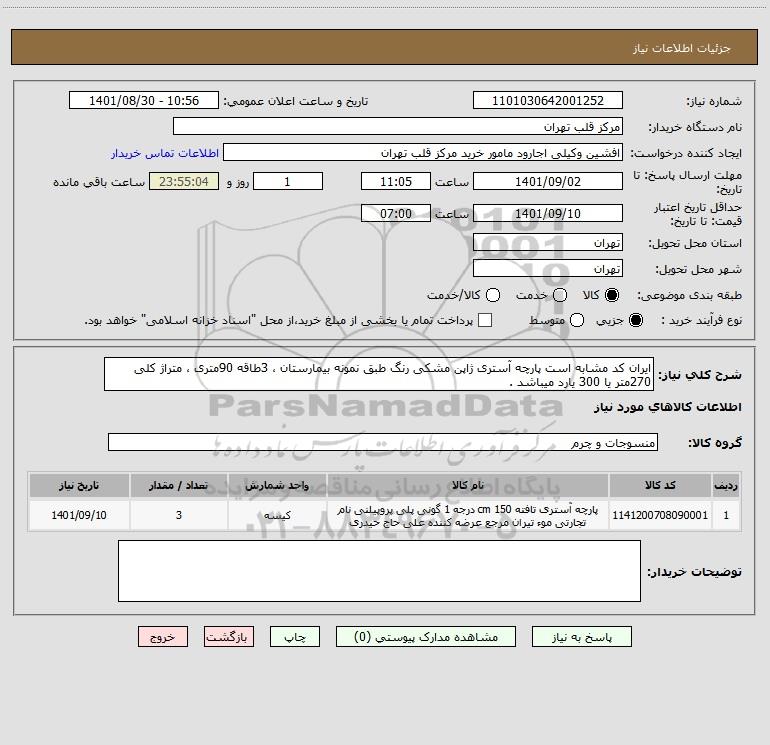Click the need date cell 1401/09/10 in table
Viewport: 770px width, 745px height.
click(79, 515)
